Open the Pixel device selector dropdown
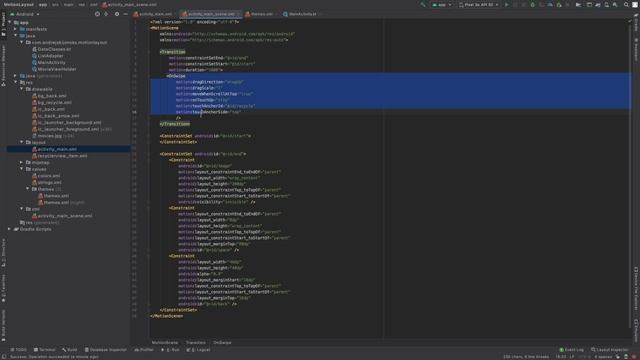Viewport: 640px width, 360px height. 479,5
